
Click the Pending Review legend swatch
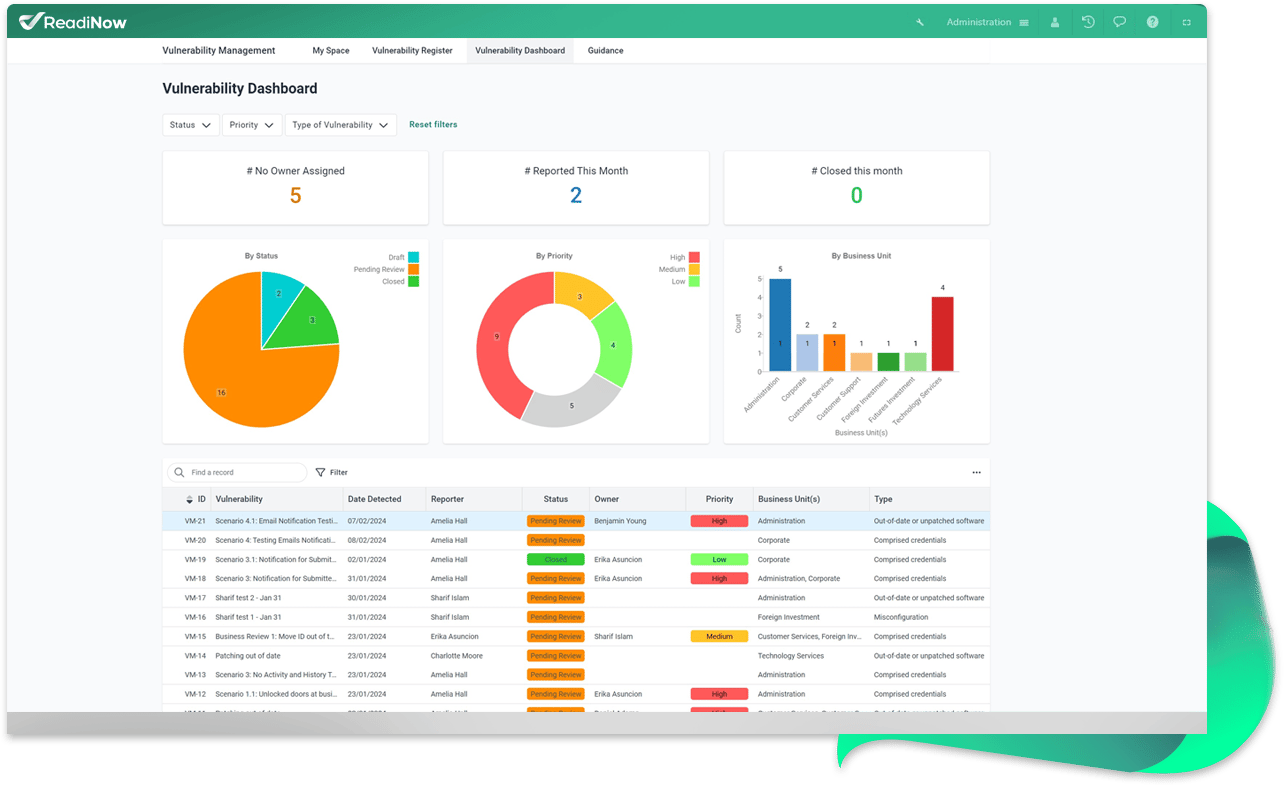pyautogui.click(x=413, y=270)
